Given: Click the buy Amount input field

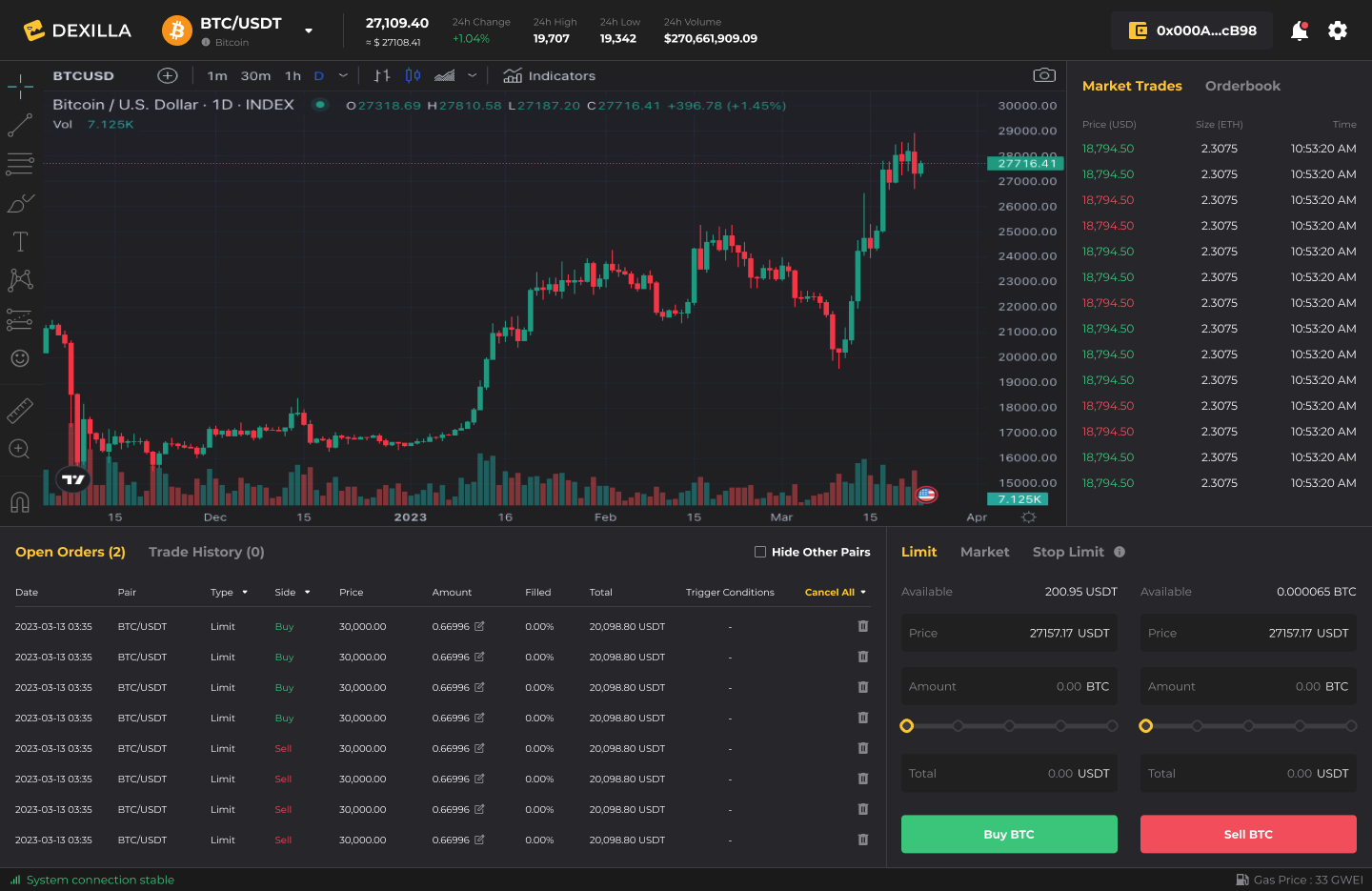Looking at the screenshot, I should point(1009,686).
